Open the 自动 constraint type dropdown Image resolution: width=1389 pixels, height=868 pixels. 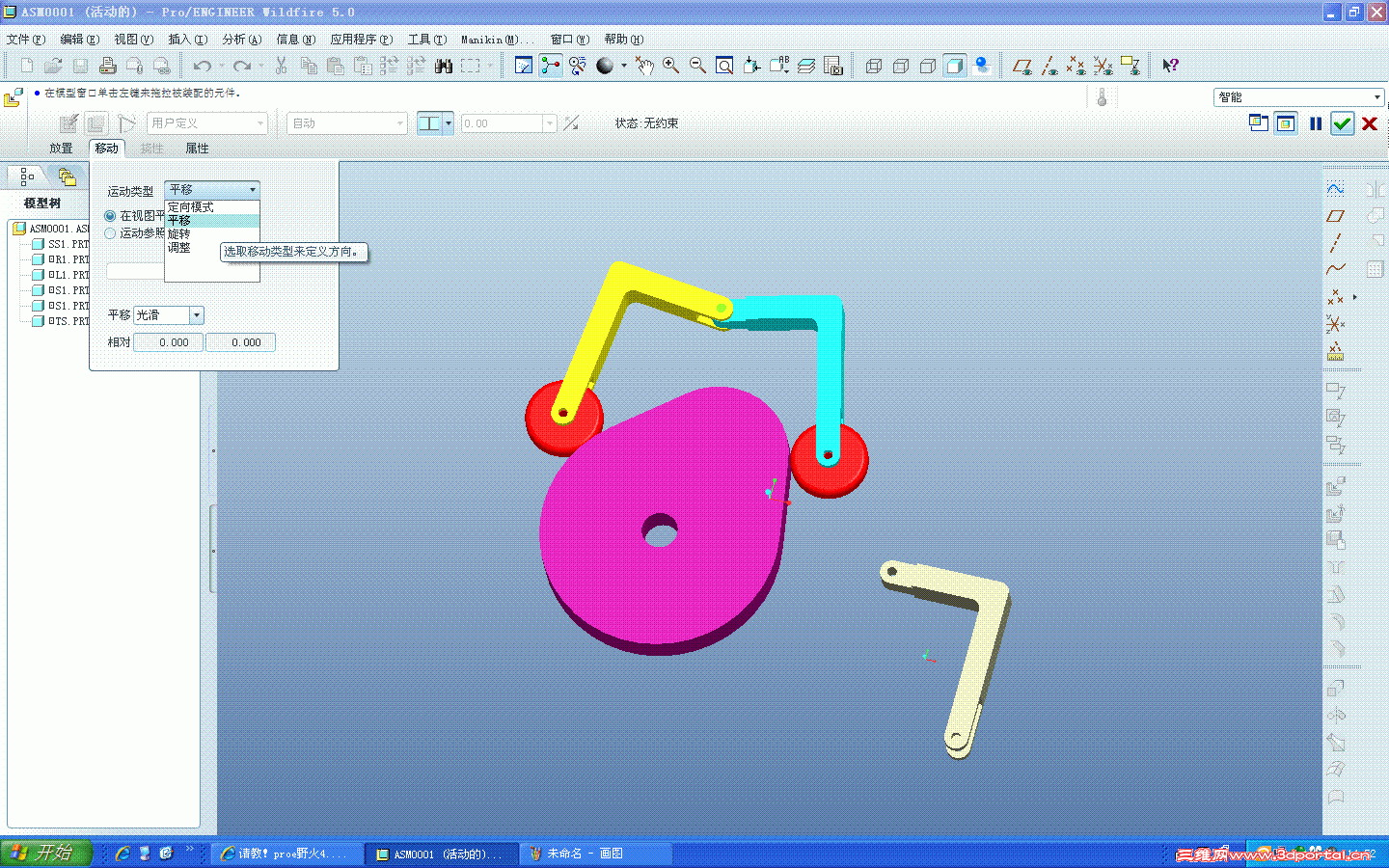pos(347,123)
